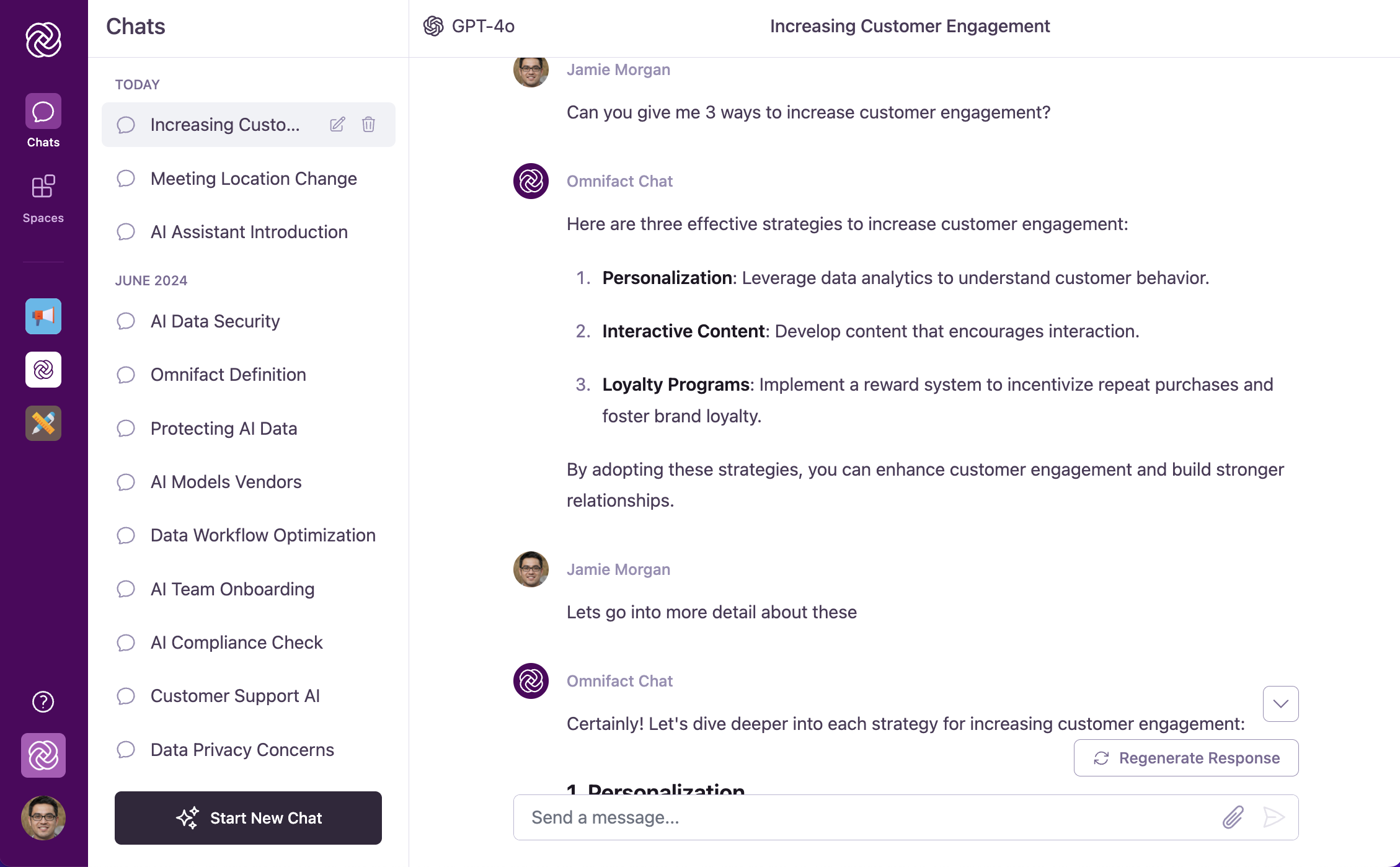The width and height of the screenshot is (1400, 867).
Task: Click Jamie Morgan's profile picture in the chat
Action: [x=531, y=71]
